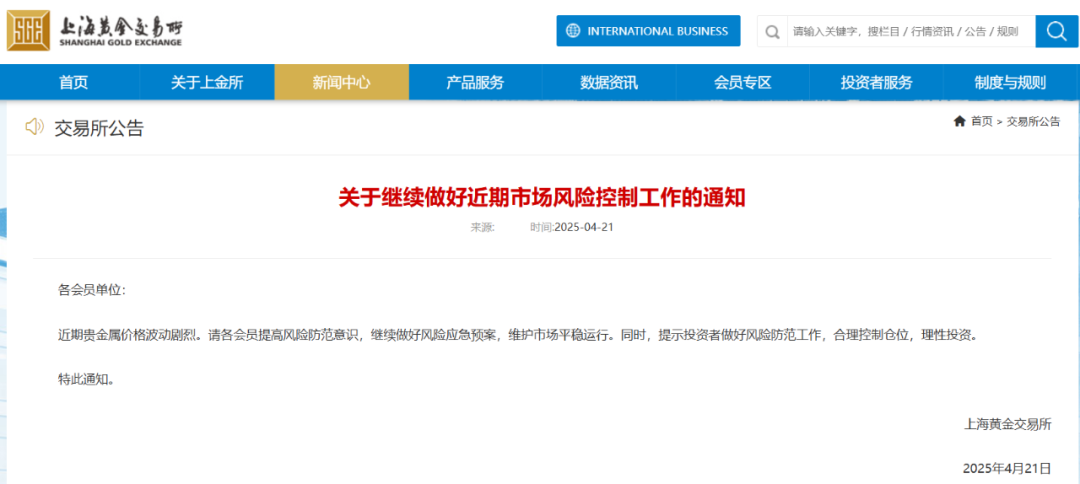The width and height of the screenshot is (1080, 484).
Task: Click the Shanghai Gold Exchange logo
Action: pos(95,31)
